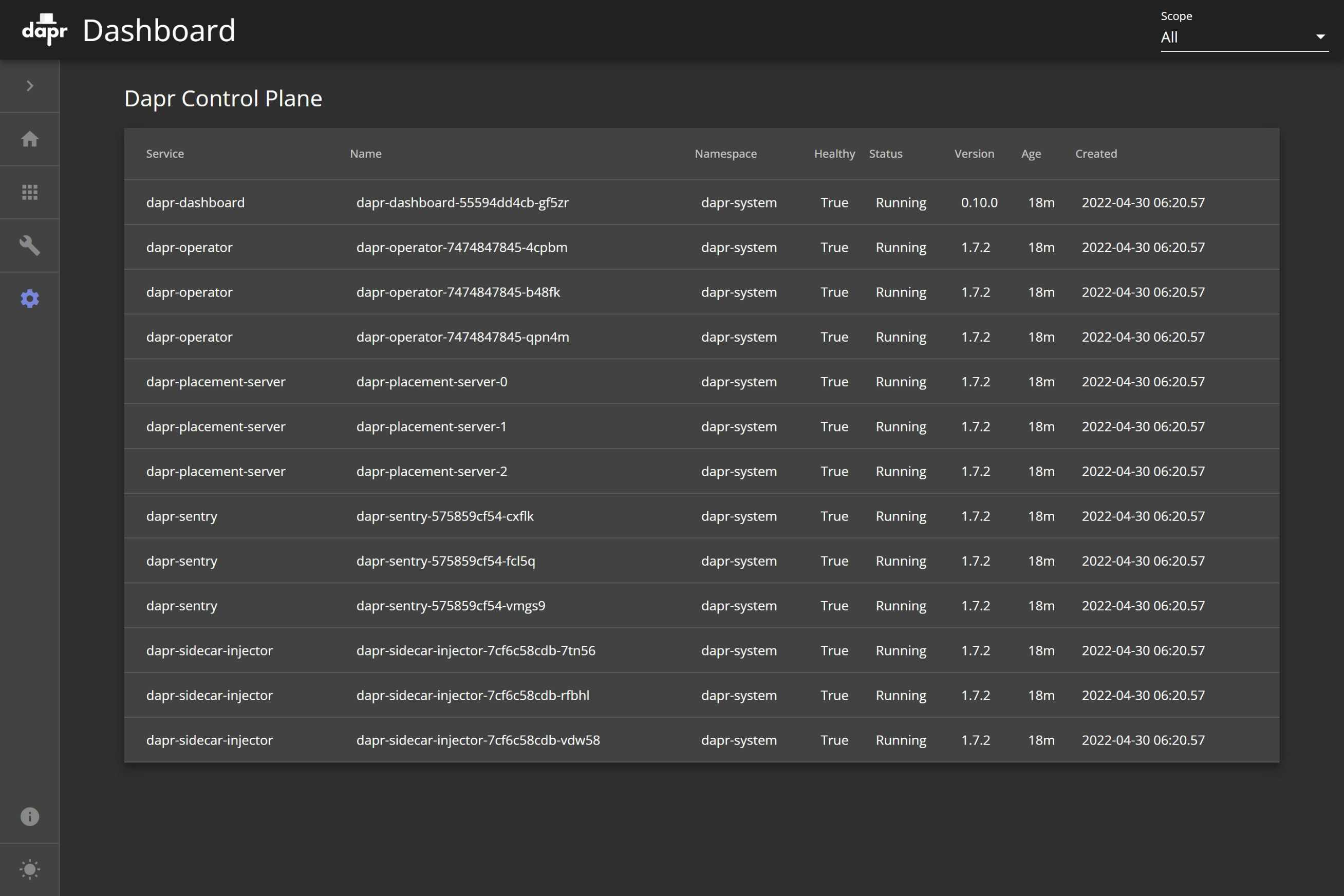
Task: Click the Version value 0.10.0 for dapr-dashboard
Action: (x=978, y=202)
